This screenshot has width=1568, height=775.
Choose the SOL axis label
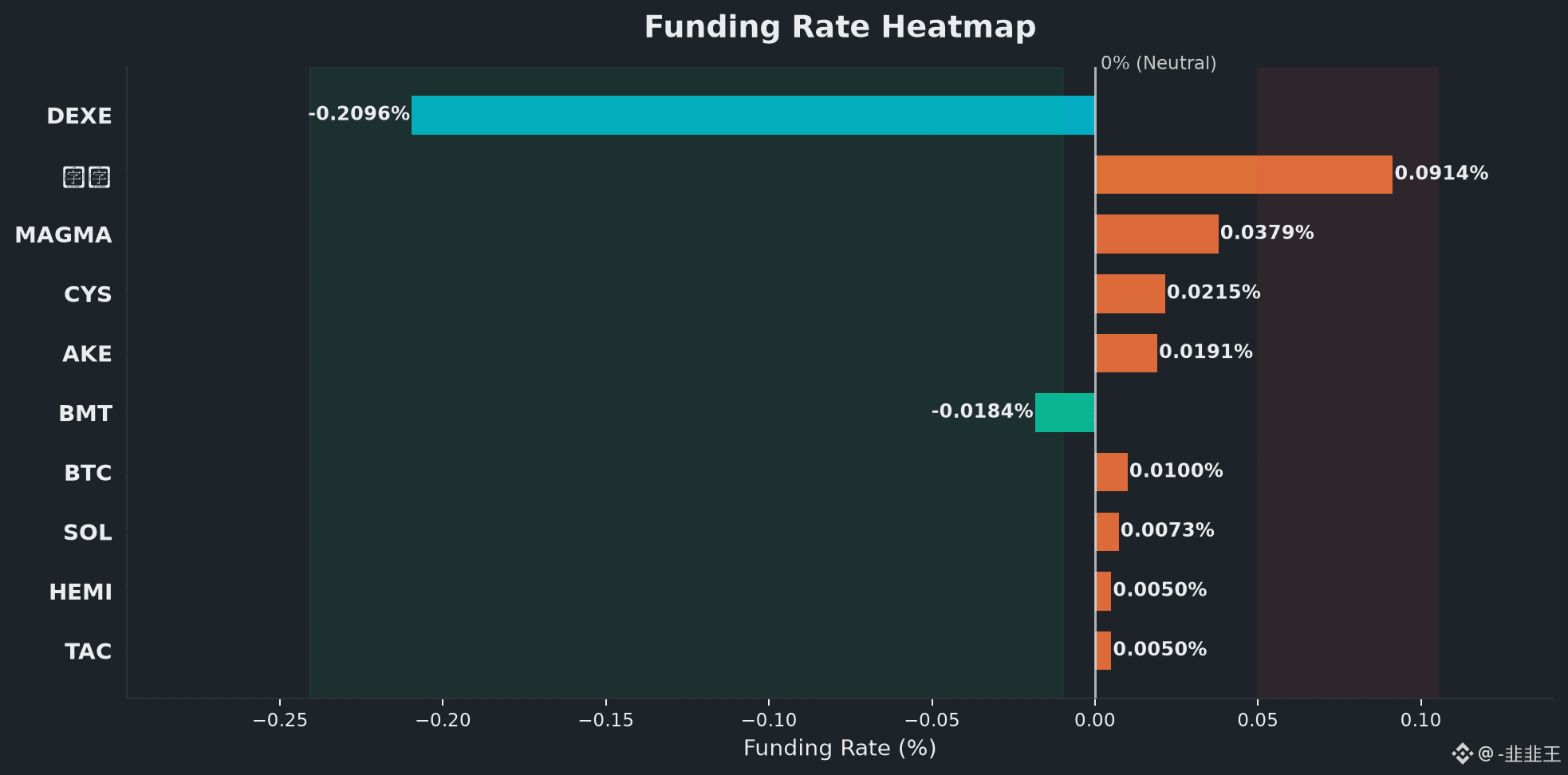[x=88, y=533]
